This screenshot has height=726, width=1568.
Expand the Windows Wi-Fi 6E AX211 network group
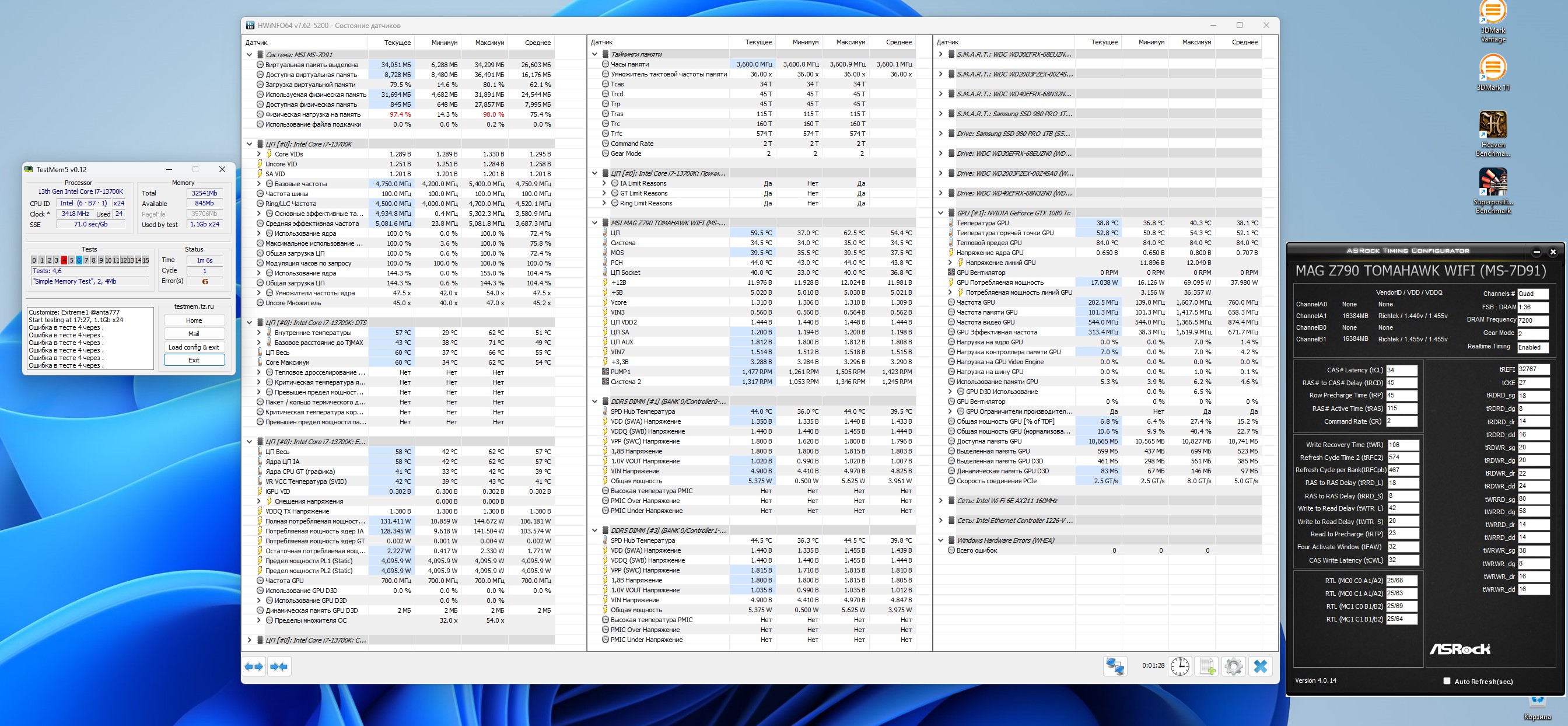[940, 501]
